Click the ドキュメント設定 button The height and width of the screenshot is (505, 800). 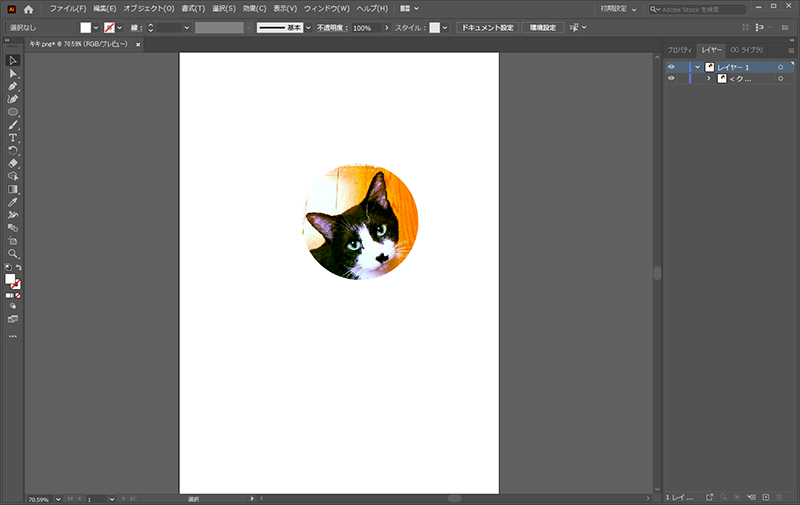pyautogui.click(x=487, y=28)
